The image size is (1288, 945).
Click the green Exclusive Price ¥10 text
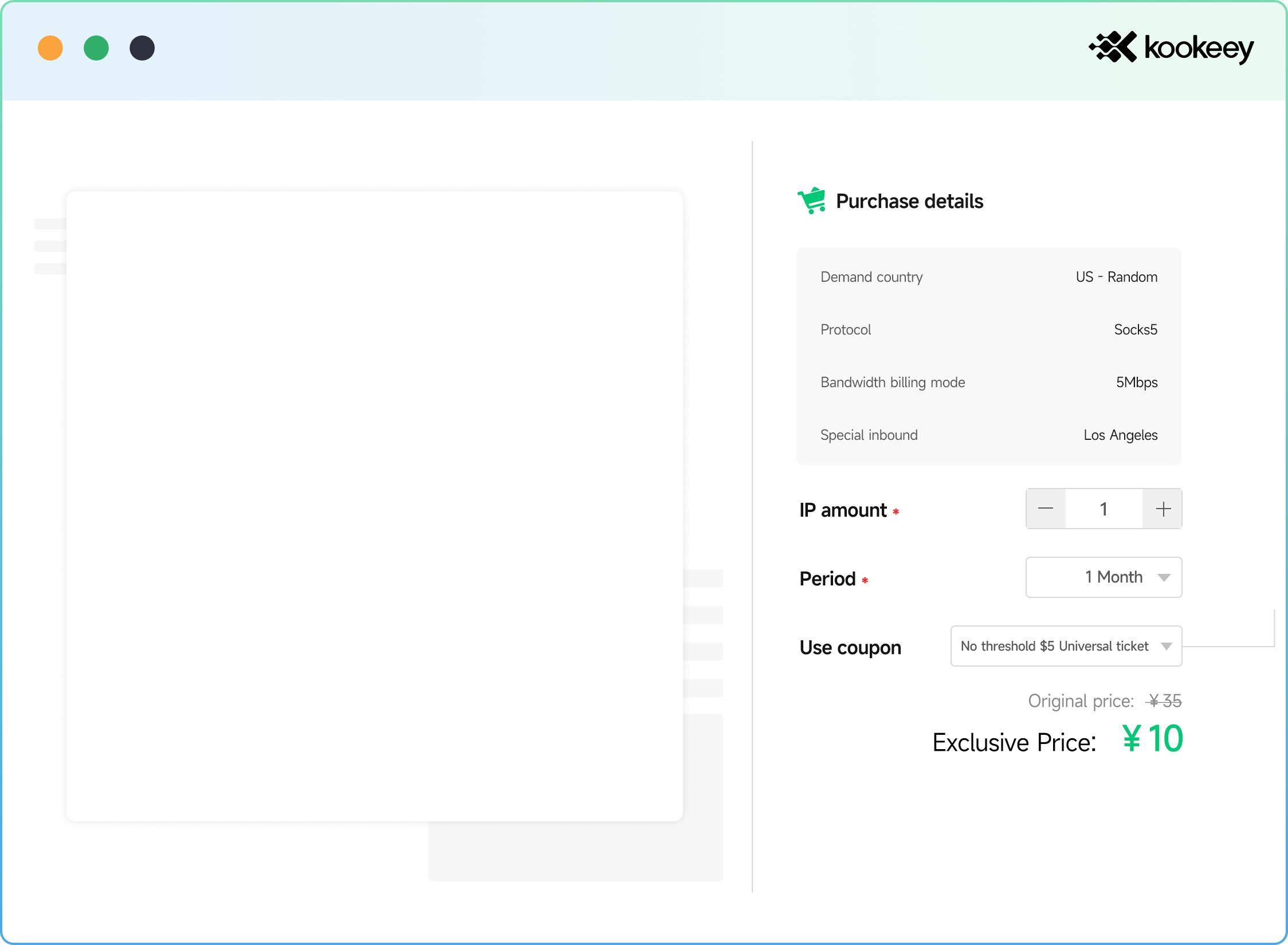pyautogui.click(x=1152, y=740)
